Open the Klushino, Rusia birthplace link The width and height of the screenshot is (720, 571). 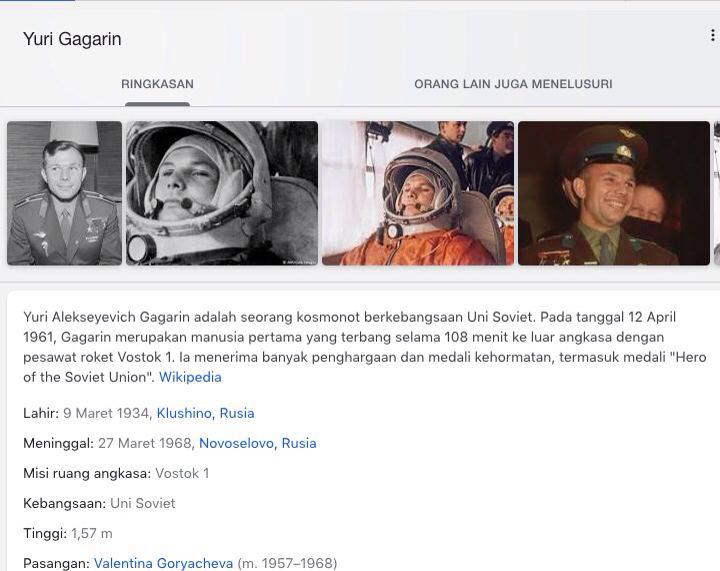(205, 413)
